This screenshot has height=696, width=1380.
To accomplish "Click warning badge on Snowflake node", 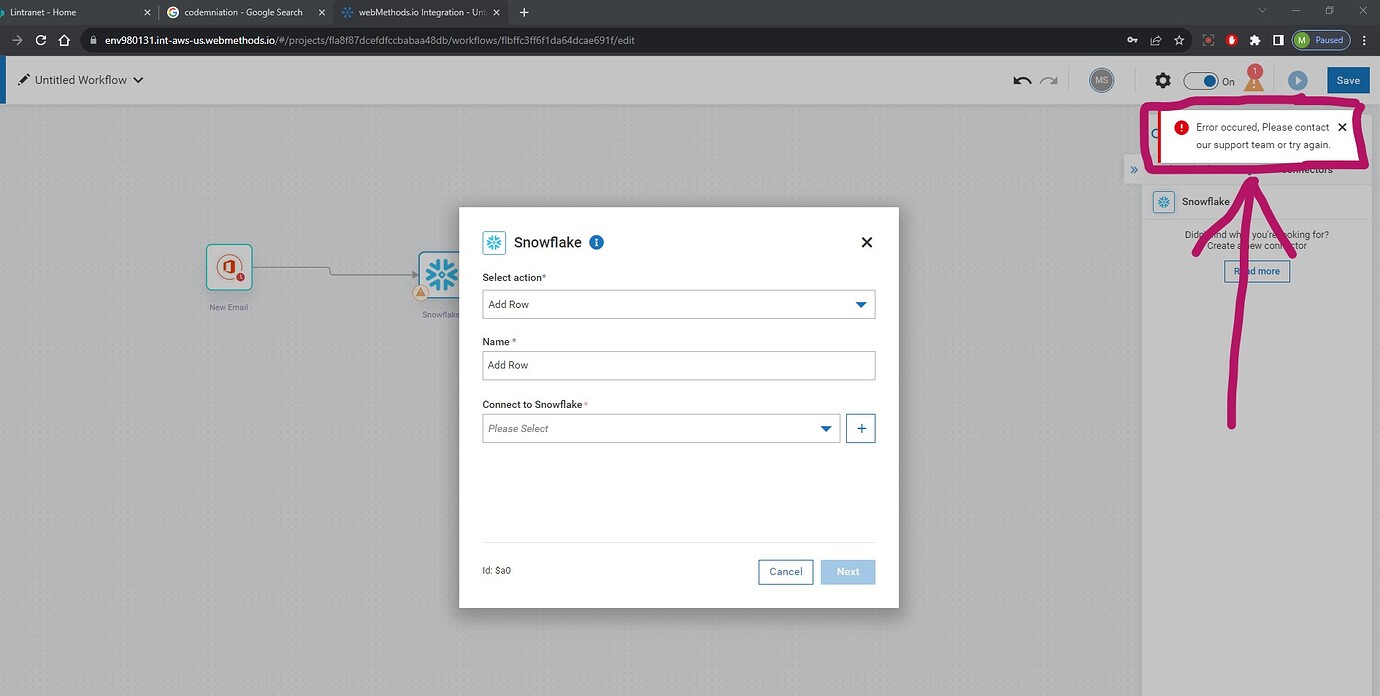I will [420, 293].
